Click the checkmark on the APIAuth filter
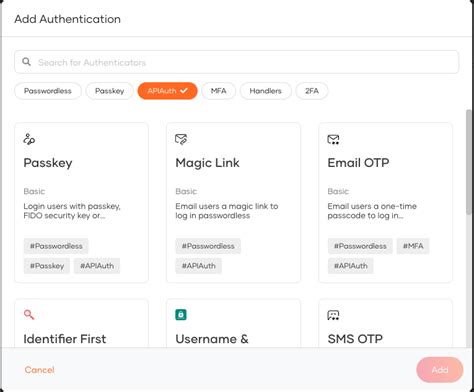The height and width of the screenshot is (392, 474). point(184,90)
